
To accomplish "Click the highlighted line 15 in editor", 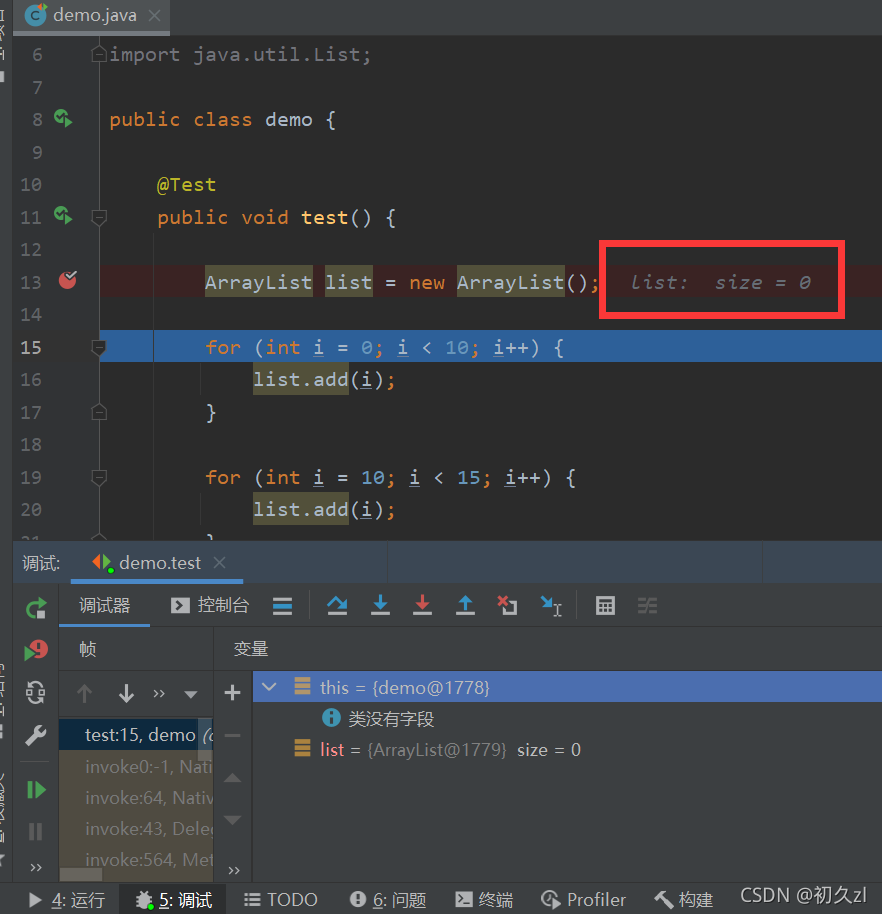I will point(490,347).
